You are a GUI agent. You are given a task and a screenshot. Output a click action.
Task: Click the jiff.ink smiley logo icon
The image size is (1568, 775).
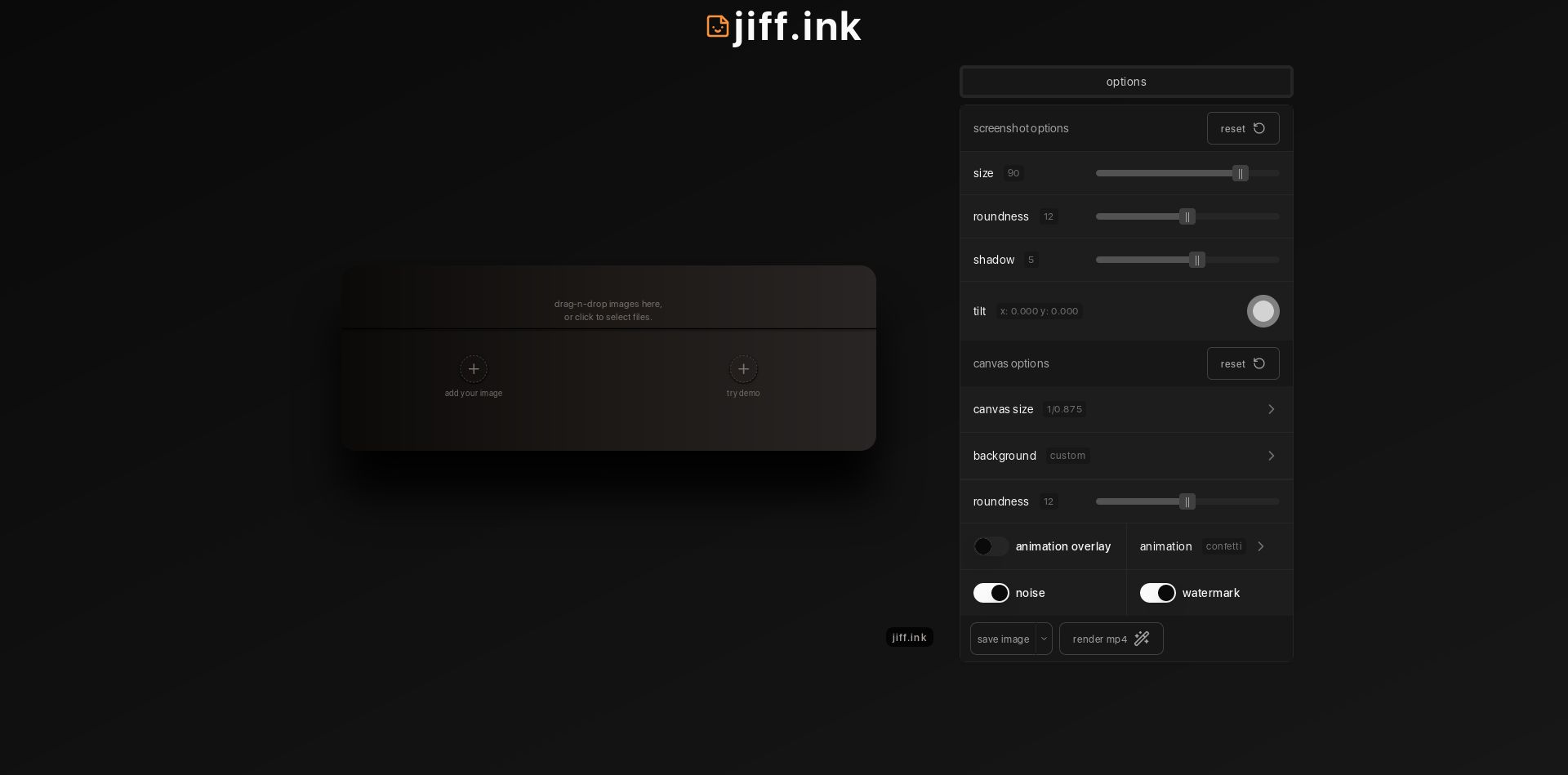(717, 27)
